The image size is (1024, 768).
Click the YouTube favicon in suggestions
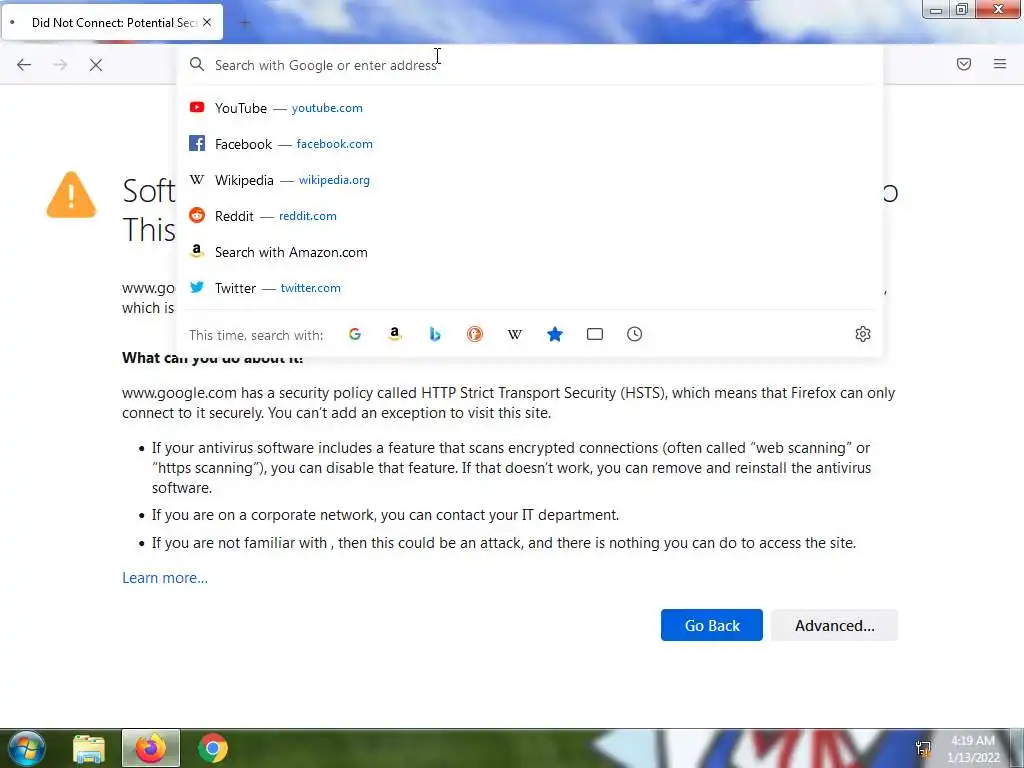point(197,107)
